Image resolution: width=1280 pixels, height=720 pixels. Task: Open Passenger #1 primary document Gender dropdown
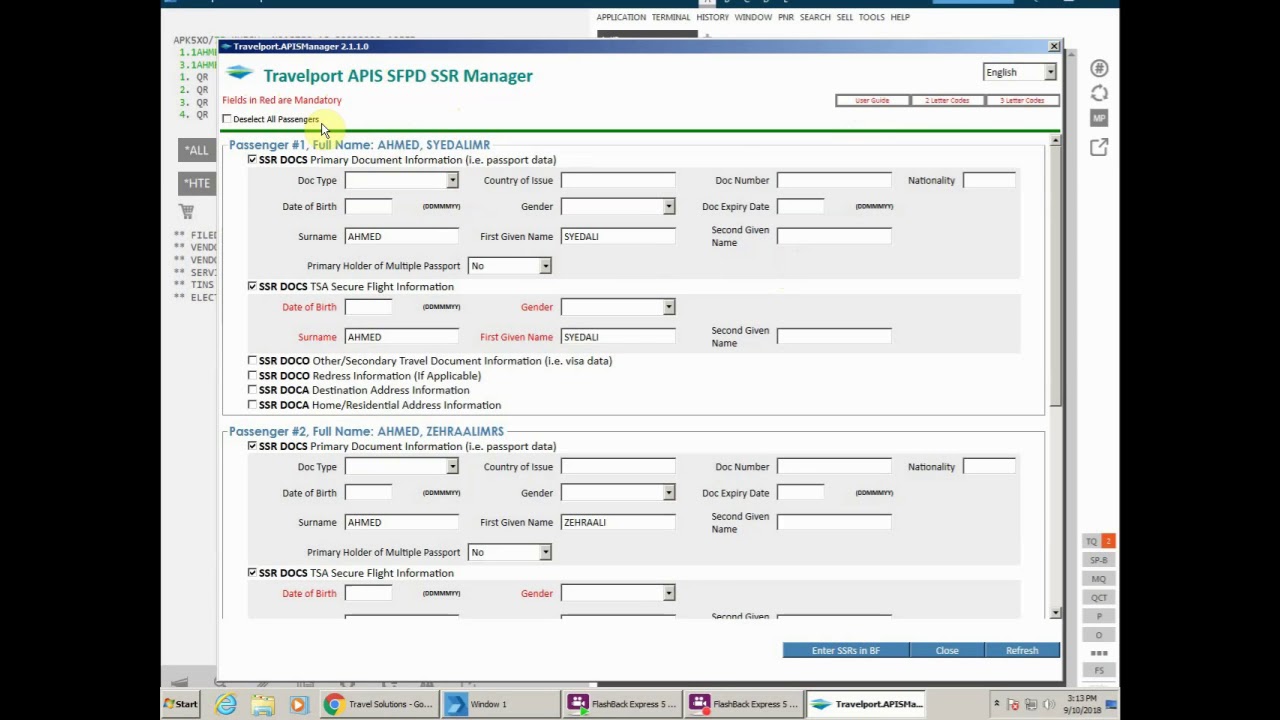(x=618, y=206)
